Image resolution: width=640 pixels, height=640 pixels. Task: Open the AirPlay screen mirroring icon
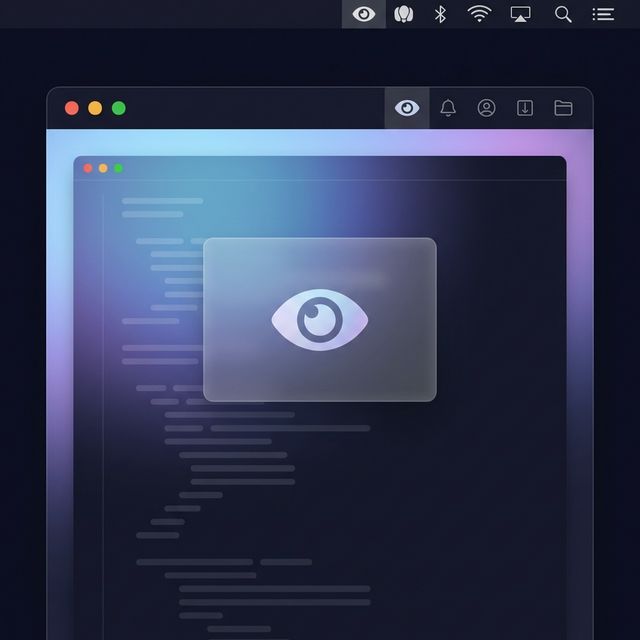(520, 14)
